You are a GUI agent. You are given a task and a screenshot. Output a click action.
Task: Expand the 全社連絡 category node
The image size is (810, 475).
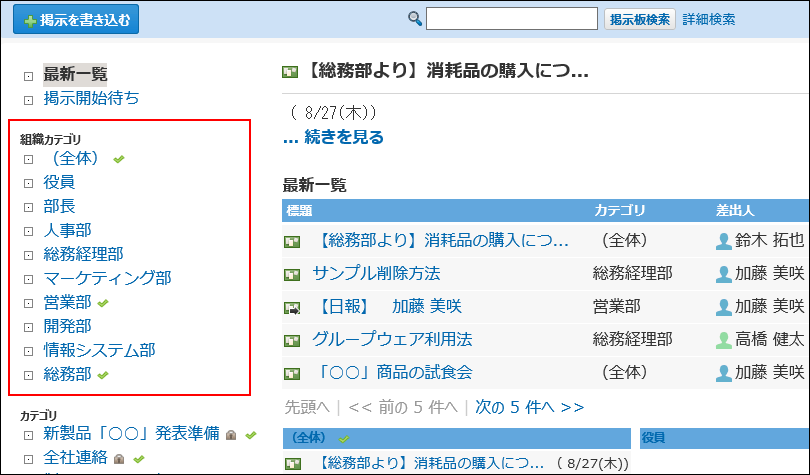pos(28,459)
